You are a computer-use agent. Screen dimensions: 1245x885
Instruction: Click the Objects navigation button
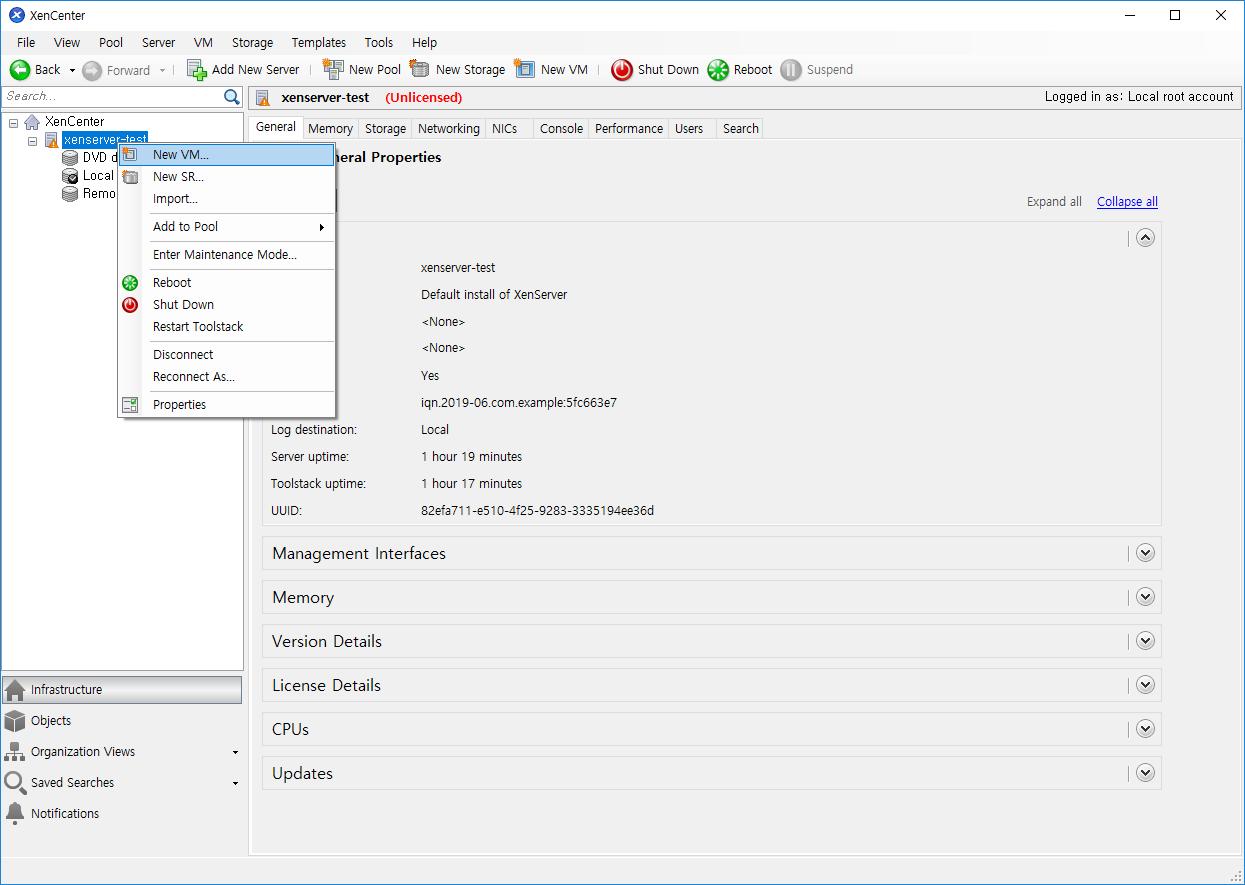pyautogui.click(x=122, y=721)
